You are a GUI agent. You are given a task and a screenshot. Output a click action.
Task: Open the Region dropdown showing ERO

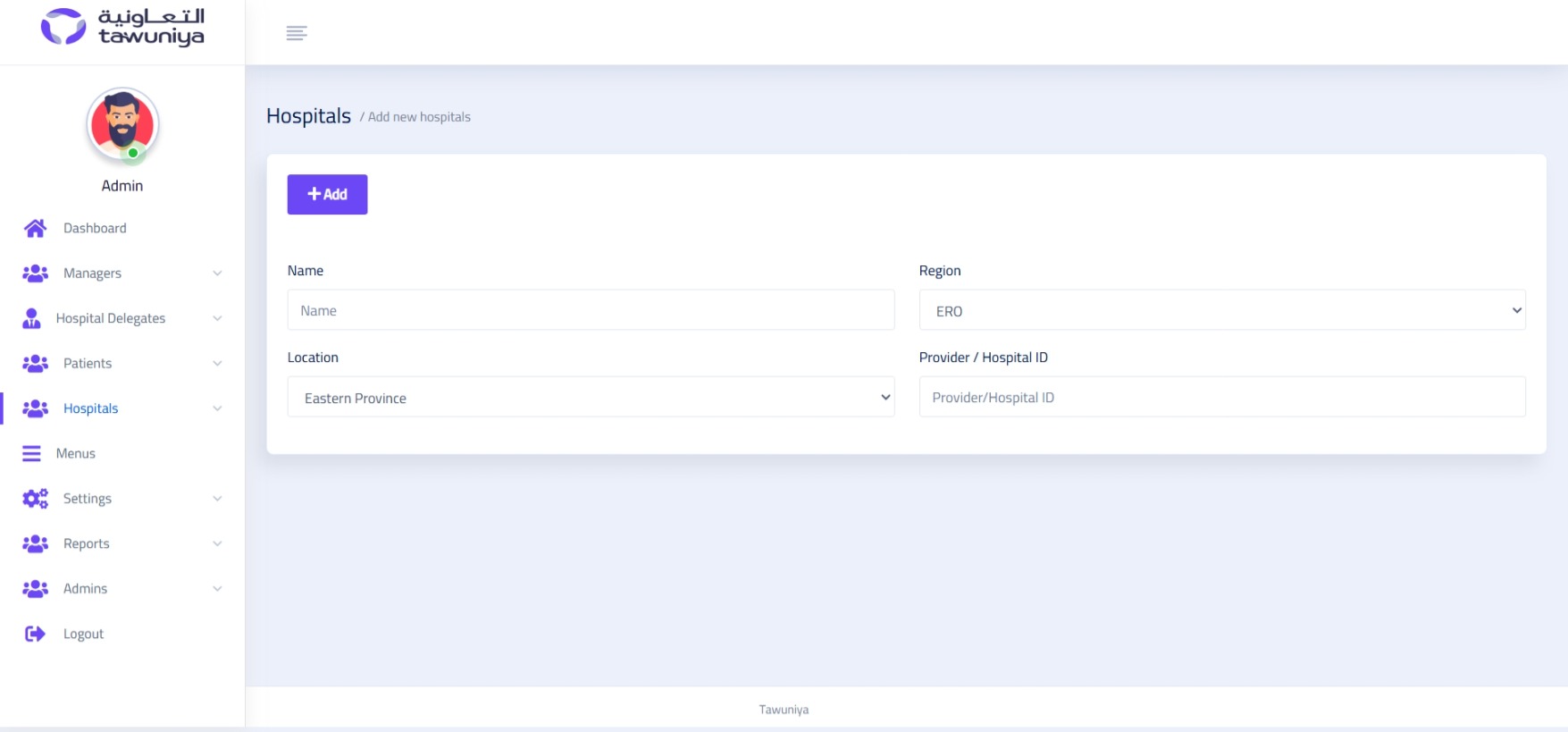click(1221, 311)
